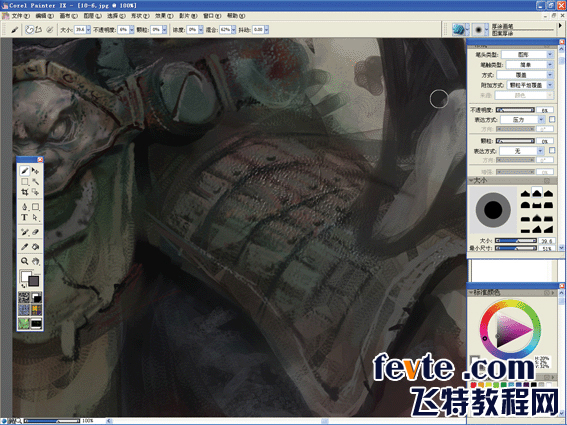Select the Layer Adjuster tool
Viewport: 567px width, 425px height.
35,170
